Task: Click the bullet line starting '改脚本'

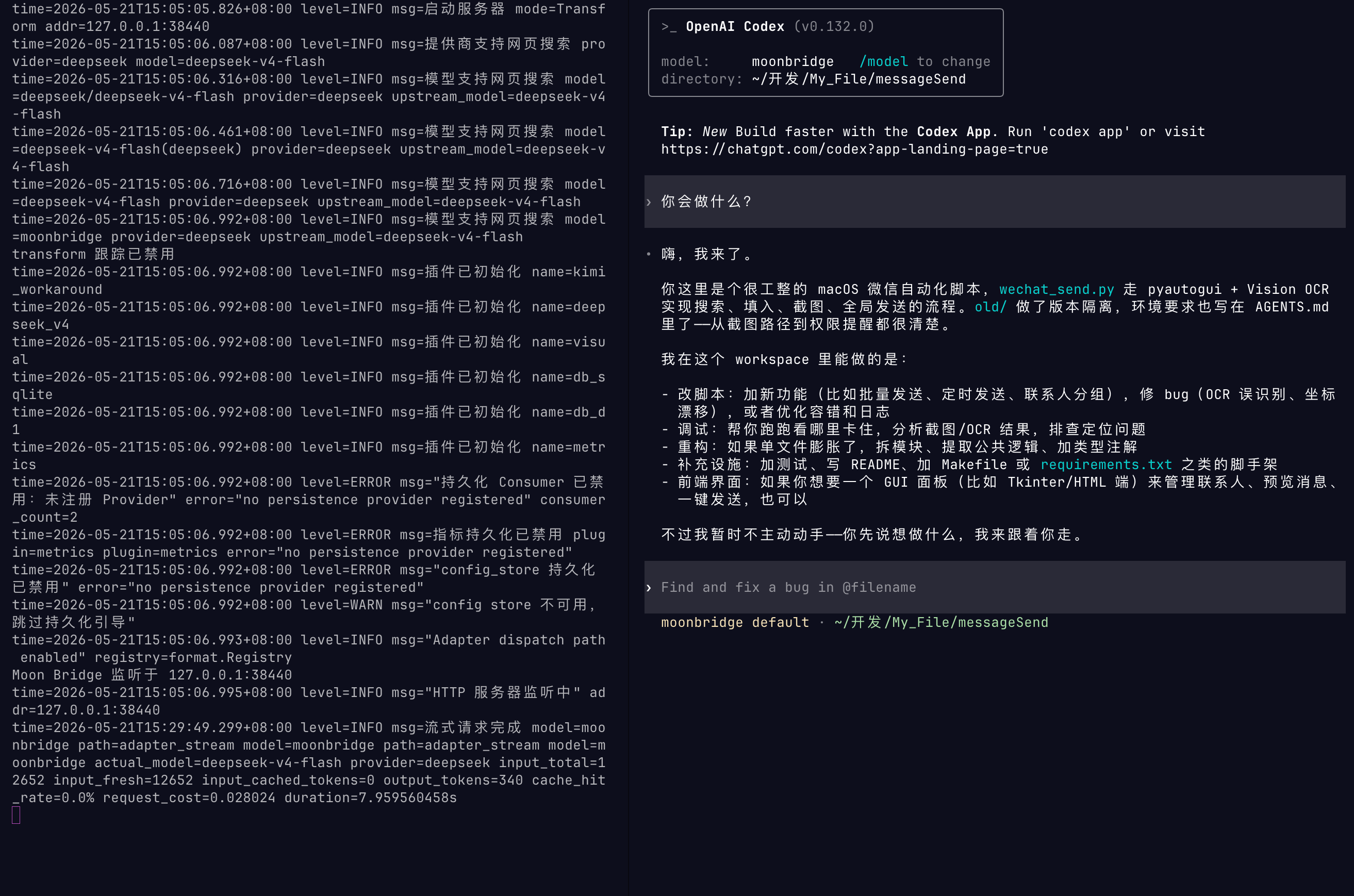Action: tap(999, 403)
